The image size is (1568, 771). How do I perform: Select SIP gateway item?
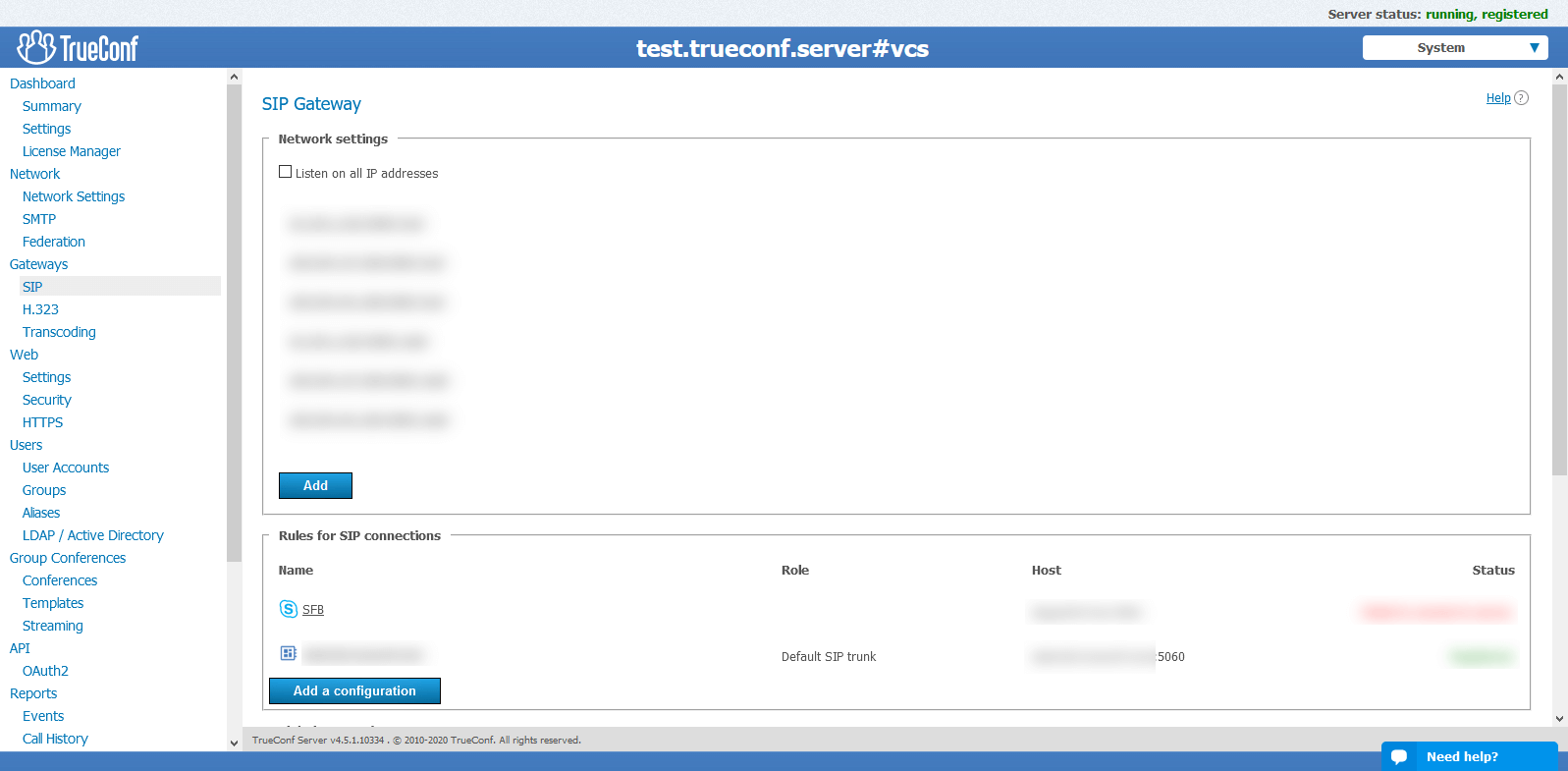pos(120,287)
